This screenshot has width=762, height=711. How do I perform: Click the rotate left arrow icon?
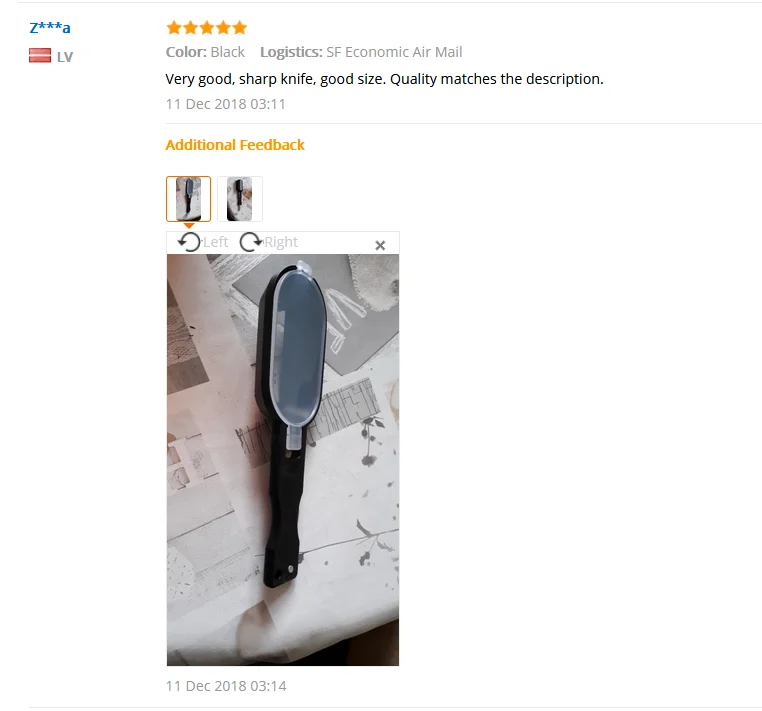pos(189,242)
